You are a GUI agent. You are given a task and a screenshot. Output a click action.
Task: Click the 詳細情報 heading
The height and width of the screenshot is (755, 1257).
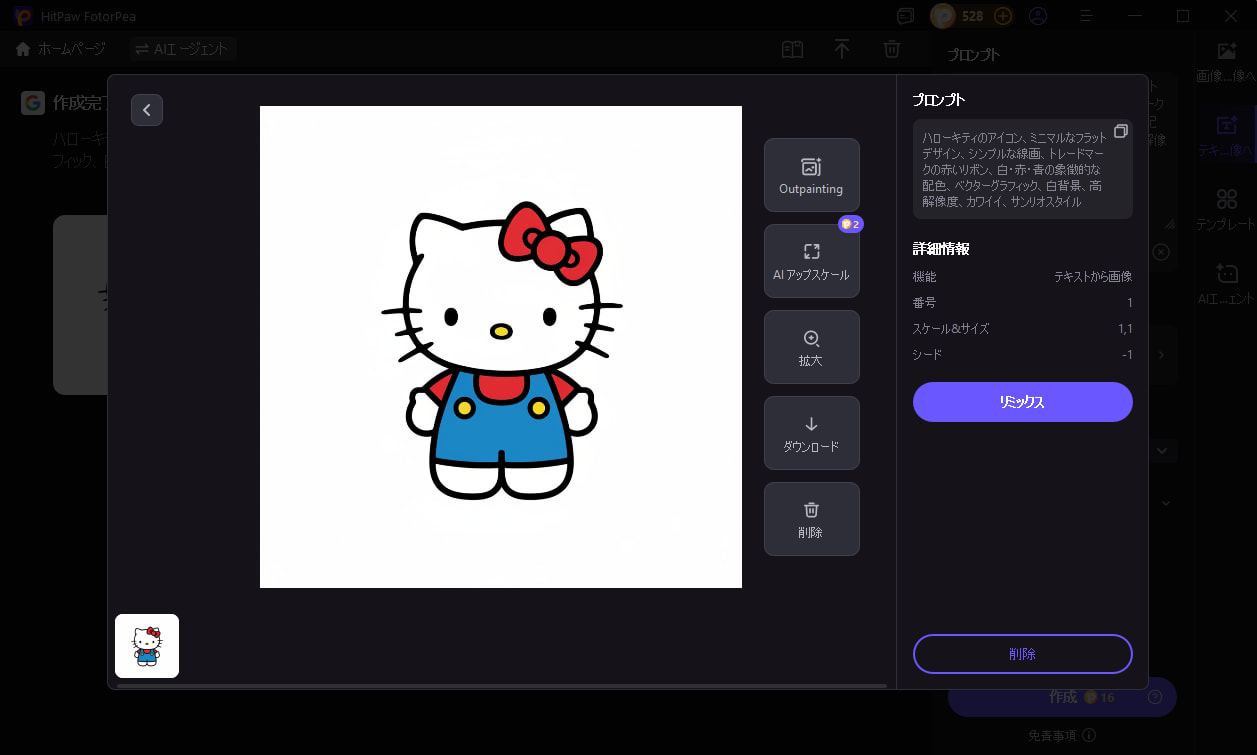coord(941,248)
